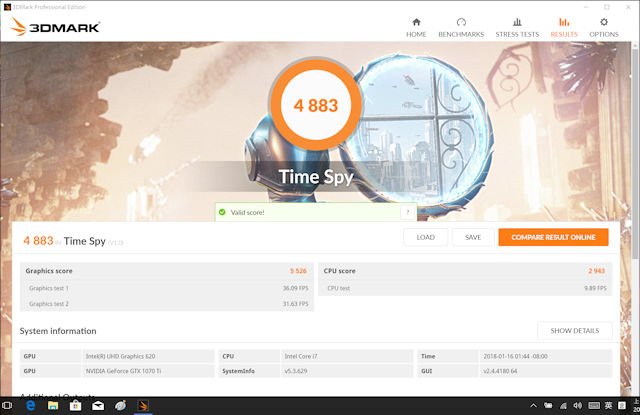Open File Explorer from the taskbar
Image resolution: width=640 pixels, height=415 pixels.
53,406
